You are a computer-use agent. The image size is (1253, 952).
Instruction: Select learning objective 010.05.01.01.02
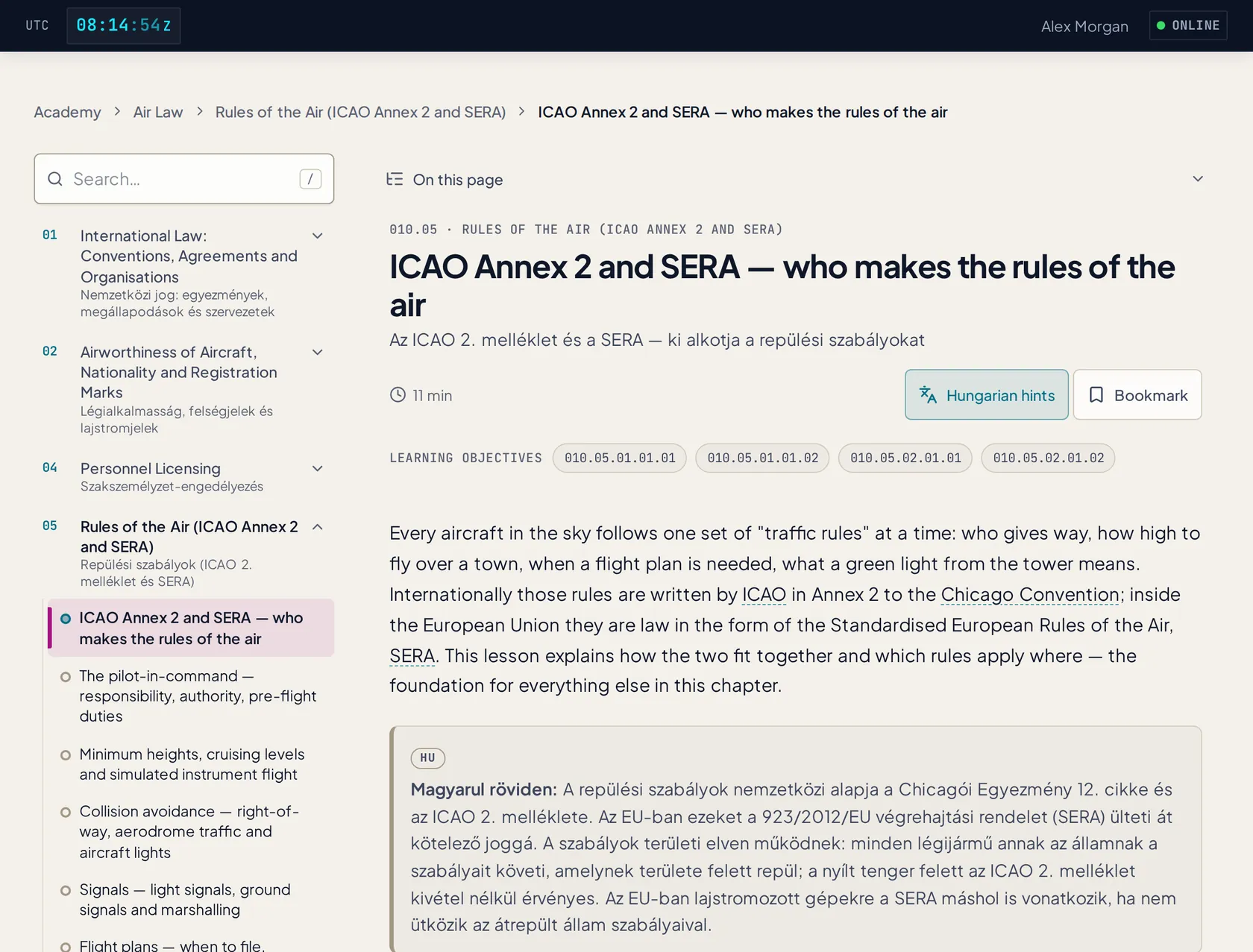(x=762, y=458)
